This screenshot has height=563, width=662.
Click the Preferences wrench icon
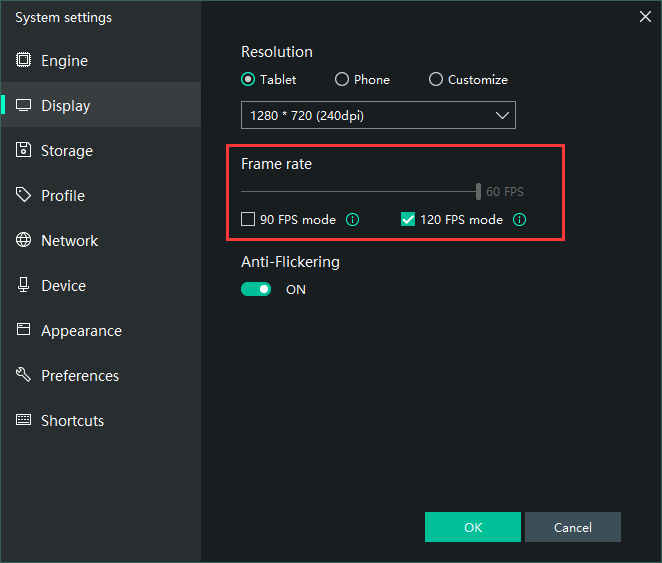point(23,375)
